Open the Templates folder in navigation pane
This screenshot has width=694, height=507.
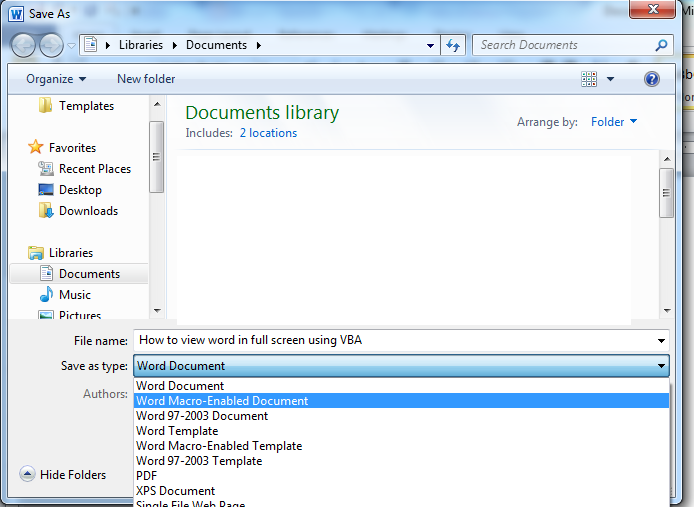click(86, 106)
